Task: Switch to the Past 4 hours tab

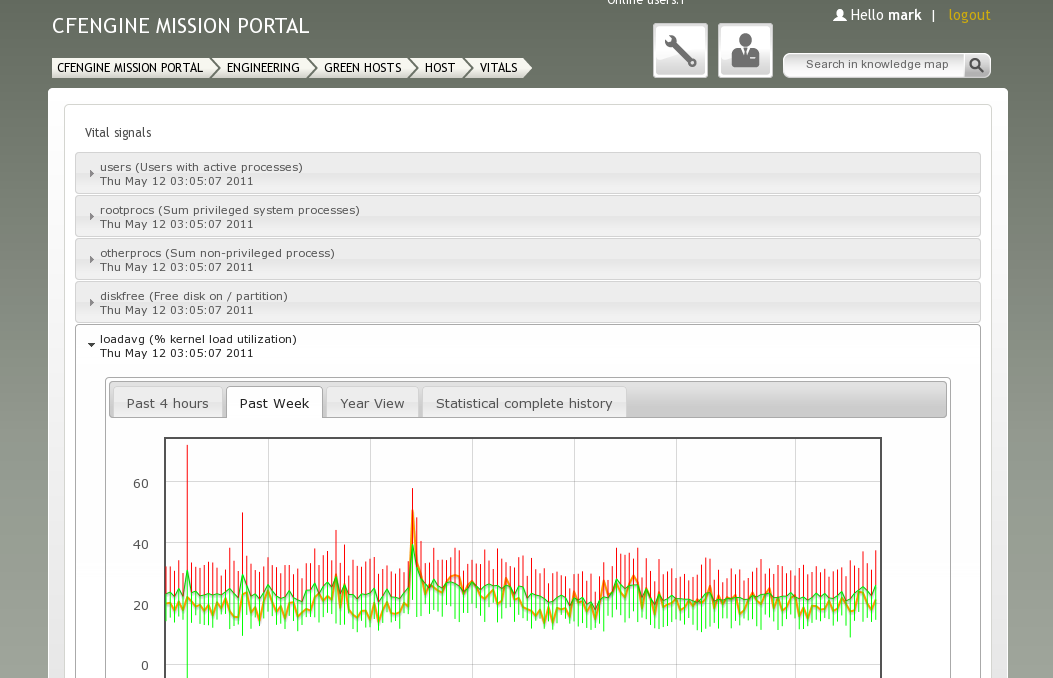Action: coord(167,403)
